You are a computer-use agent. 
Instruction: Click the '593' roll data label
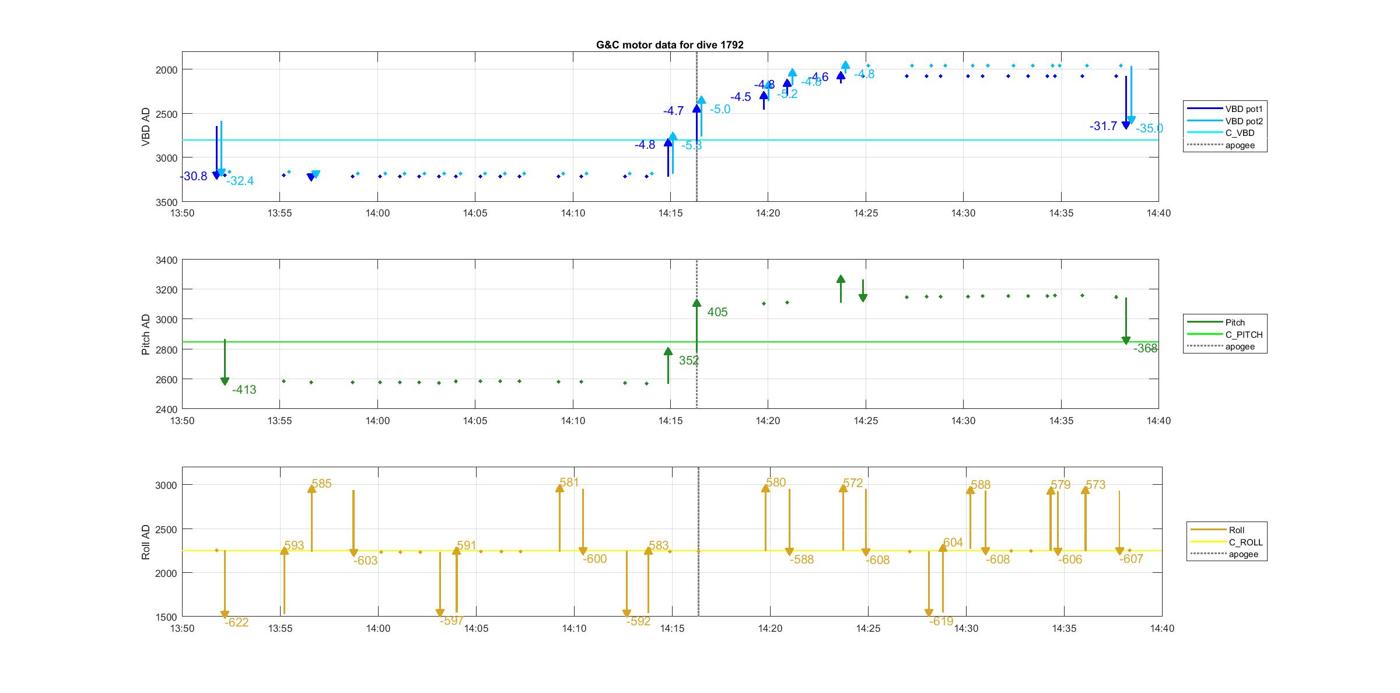tap(294, 546)
